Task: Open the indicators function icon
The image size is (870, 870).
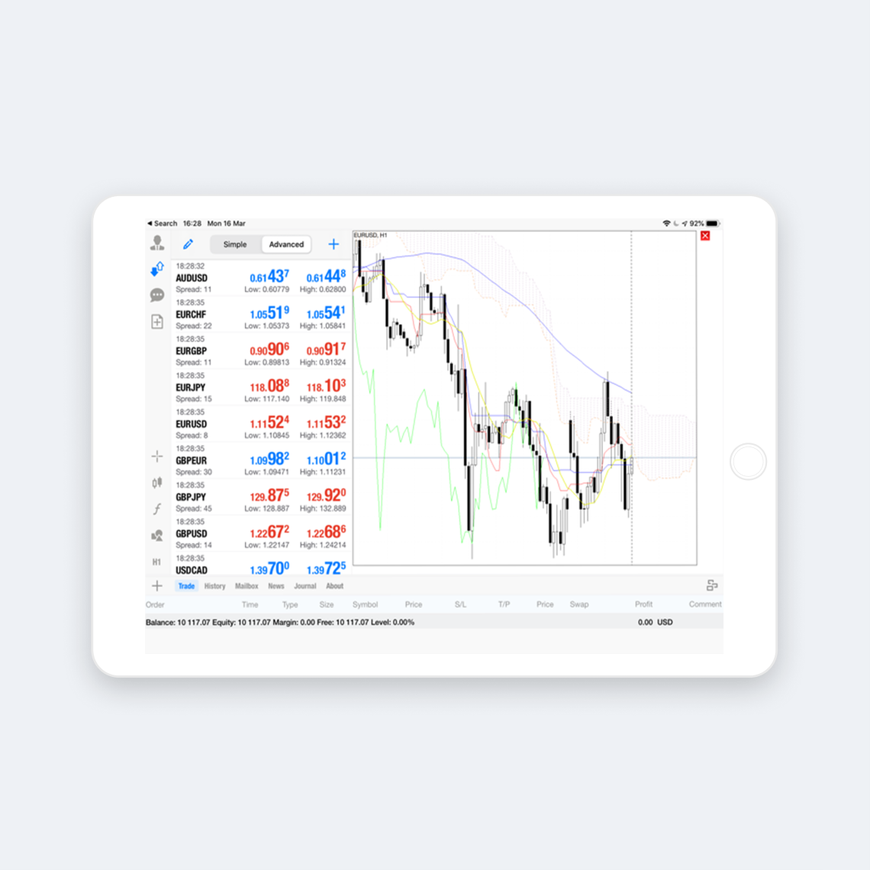Action: [x=157, y=509]
